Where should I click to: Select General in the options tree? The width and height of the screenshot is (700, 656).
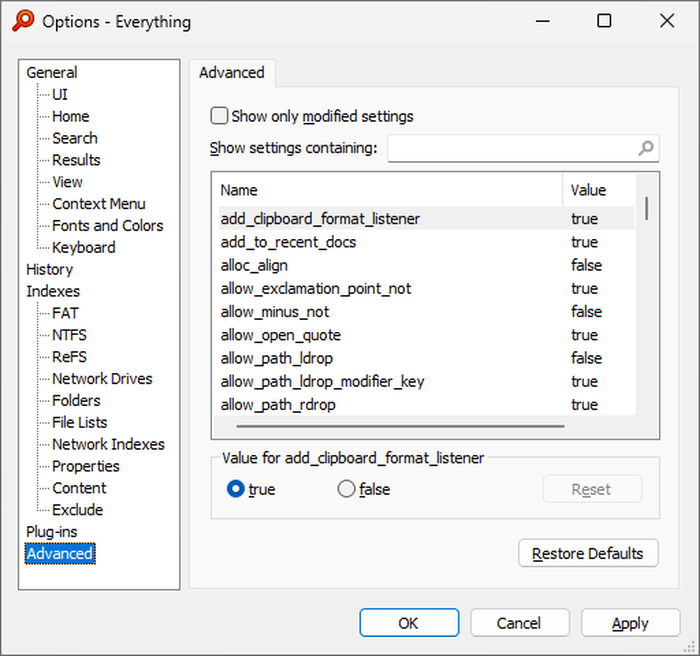coord(52,72)
